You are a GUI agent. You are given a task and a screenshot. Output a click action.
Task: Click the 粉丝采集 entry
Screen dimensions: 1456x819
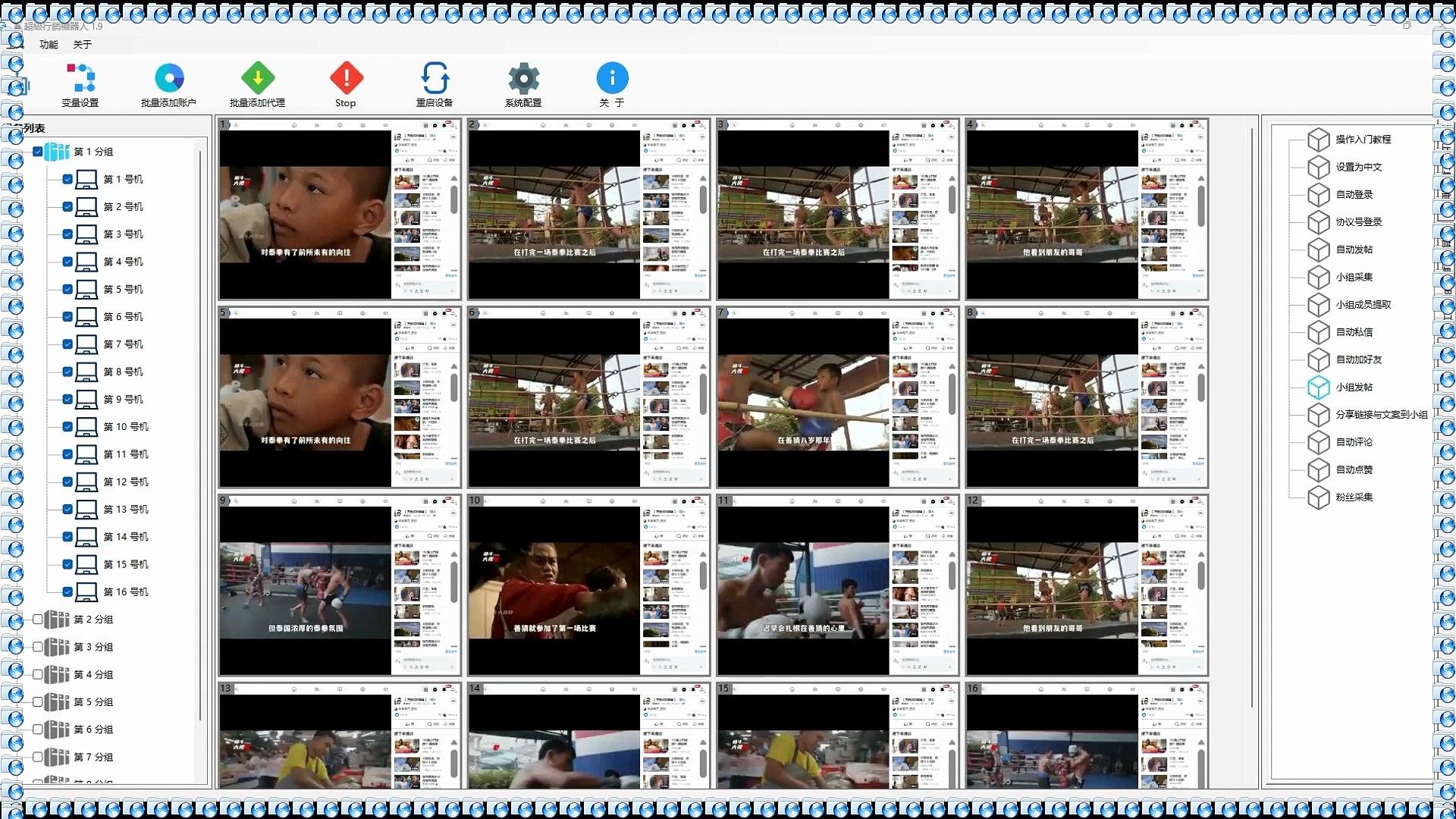tap(1354, 497)
